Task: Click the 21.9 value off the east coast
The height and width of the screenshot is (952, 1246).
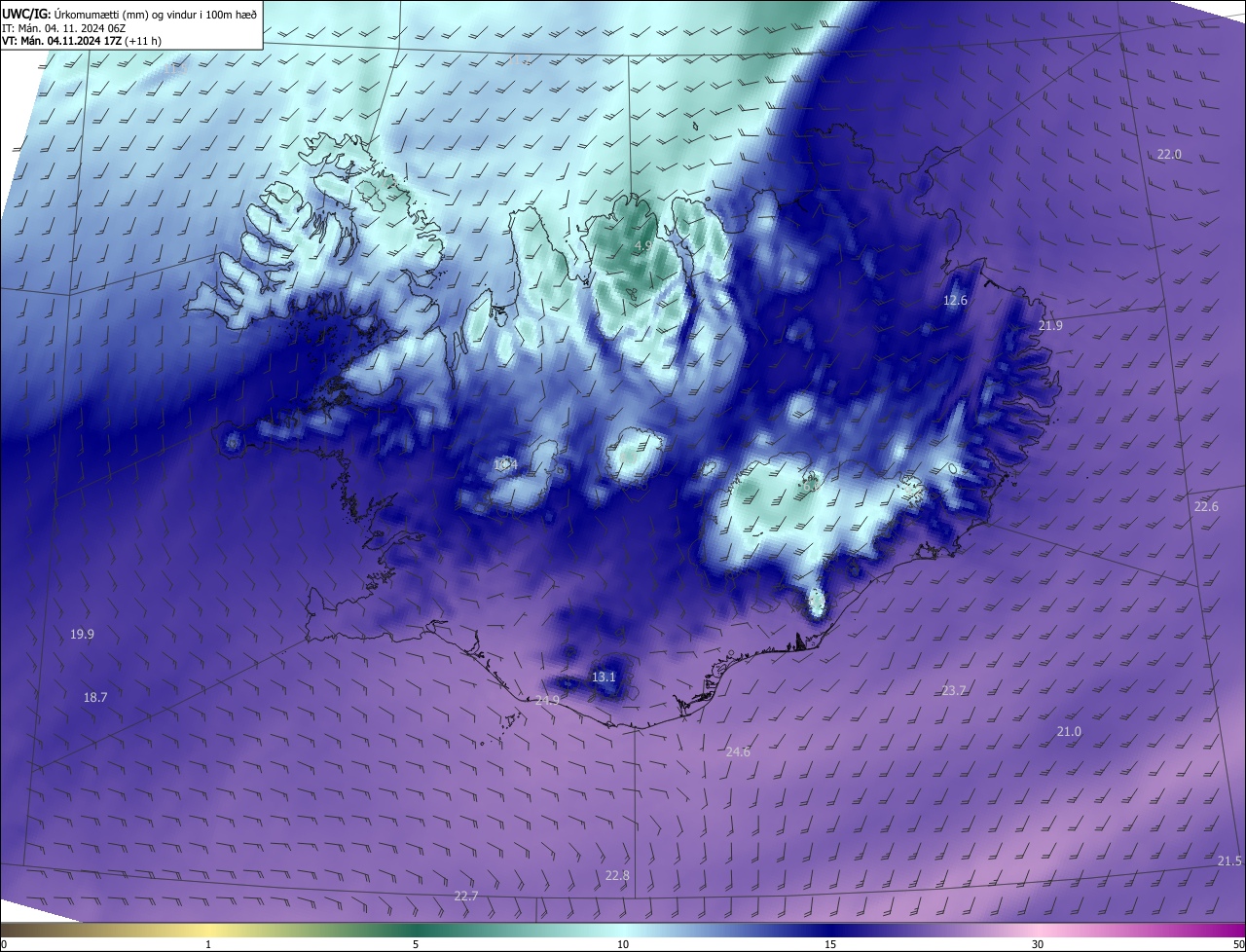Action: tap(1050, 325)
